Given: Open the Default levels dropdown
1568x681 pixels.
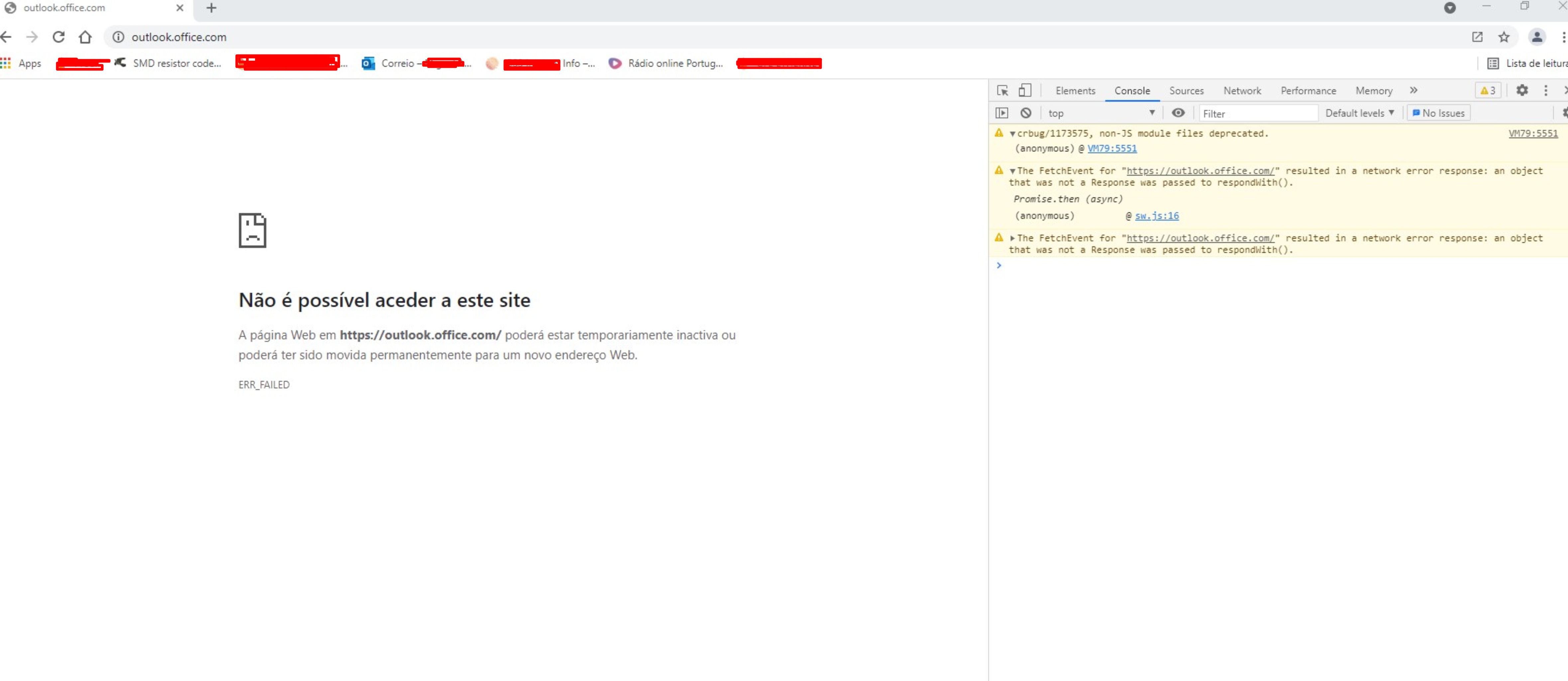Looking at the screenshot, I should (x=1359, y=113).
